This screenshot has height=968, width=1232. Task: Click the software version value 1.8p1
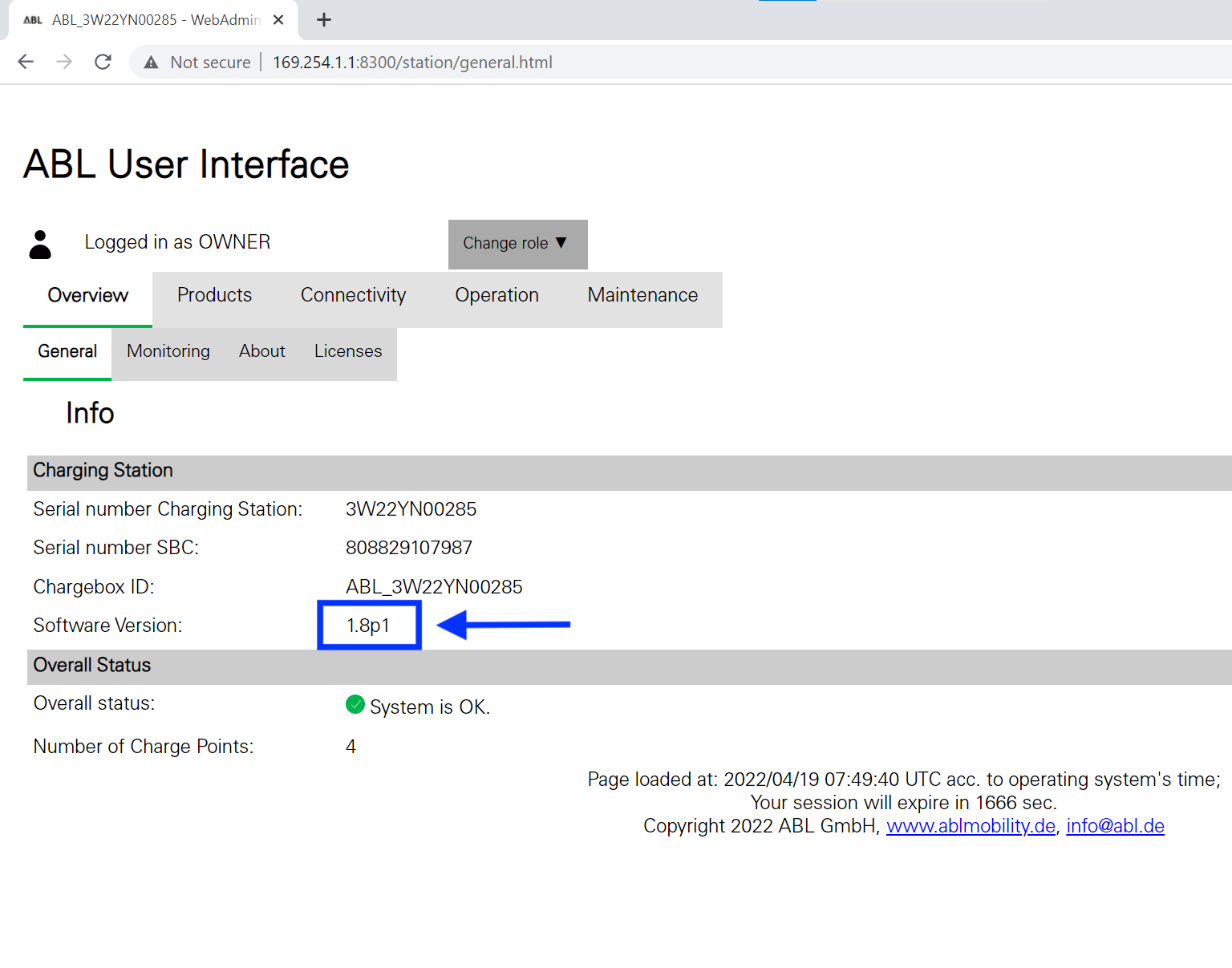pos(368,626)
